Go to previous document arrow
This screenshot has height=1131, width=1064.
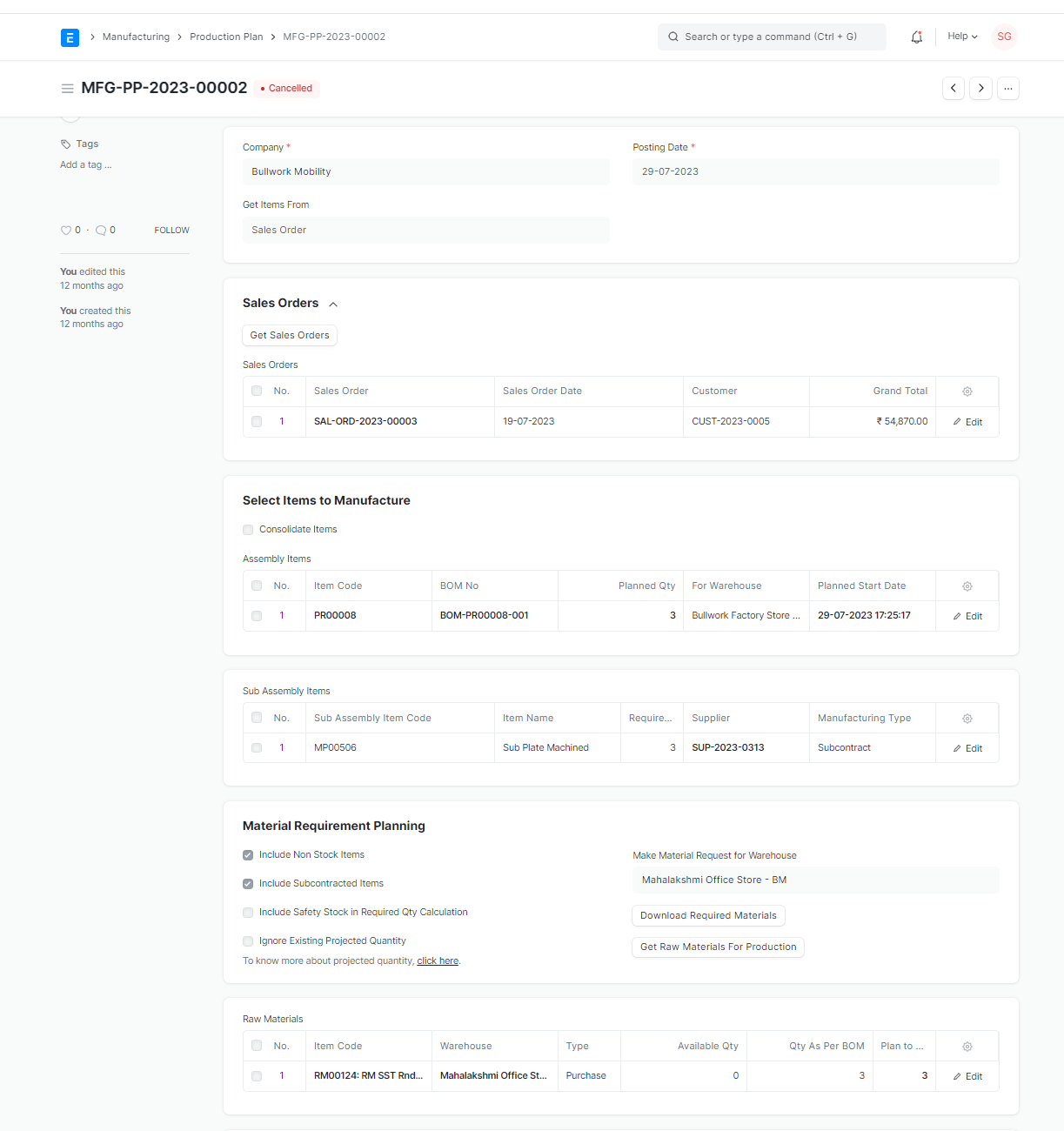[954, 88]
